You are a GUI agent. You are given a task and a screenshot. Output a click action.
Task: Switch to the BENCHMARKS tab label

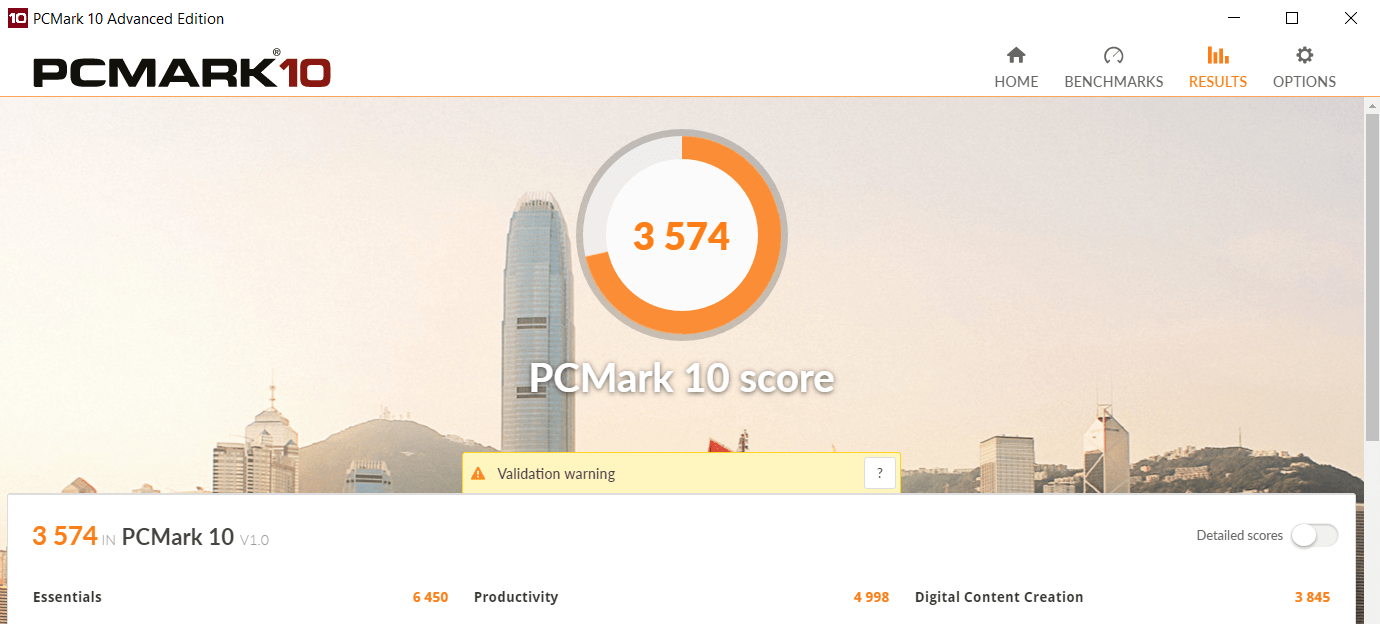click(x=1114, y=82)
